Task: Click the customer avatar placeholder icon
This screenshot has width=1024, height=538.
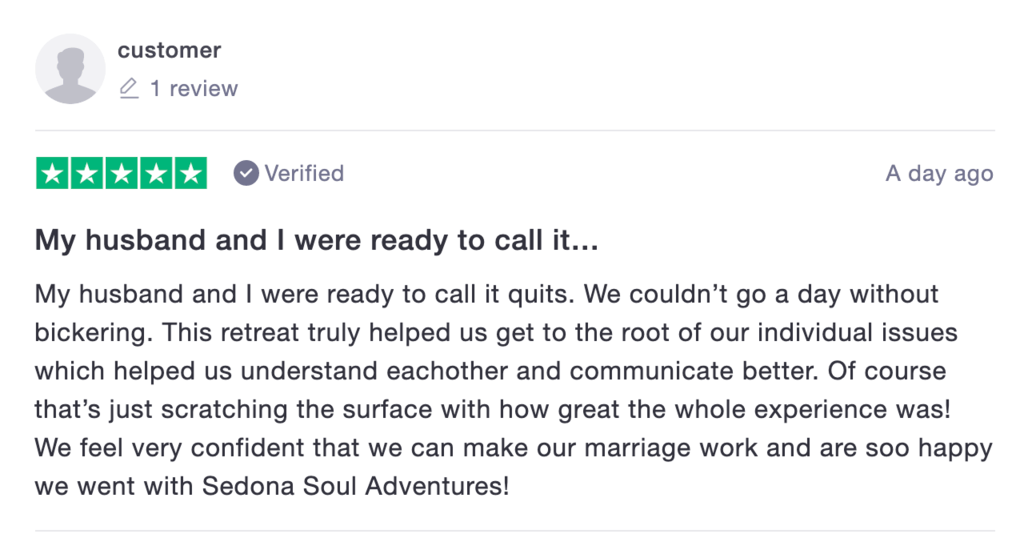Action: point(70,69)
